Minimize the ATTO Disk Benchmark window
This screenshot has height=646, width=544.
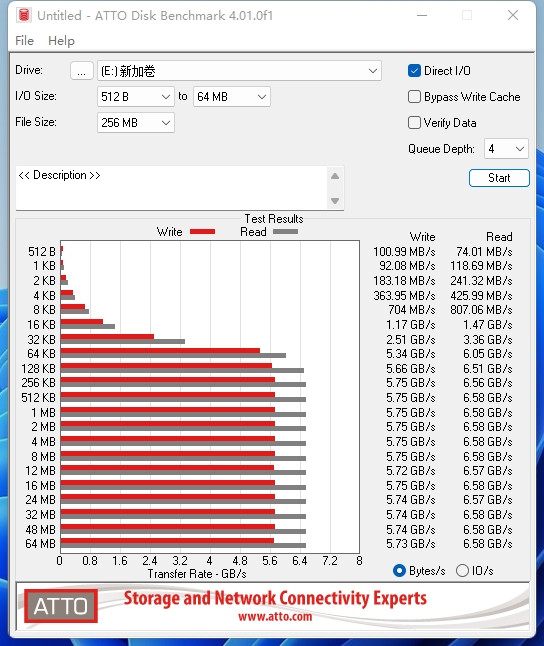click(422, 16)
